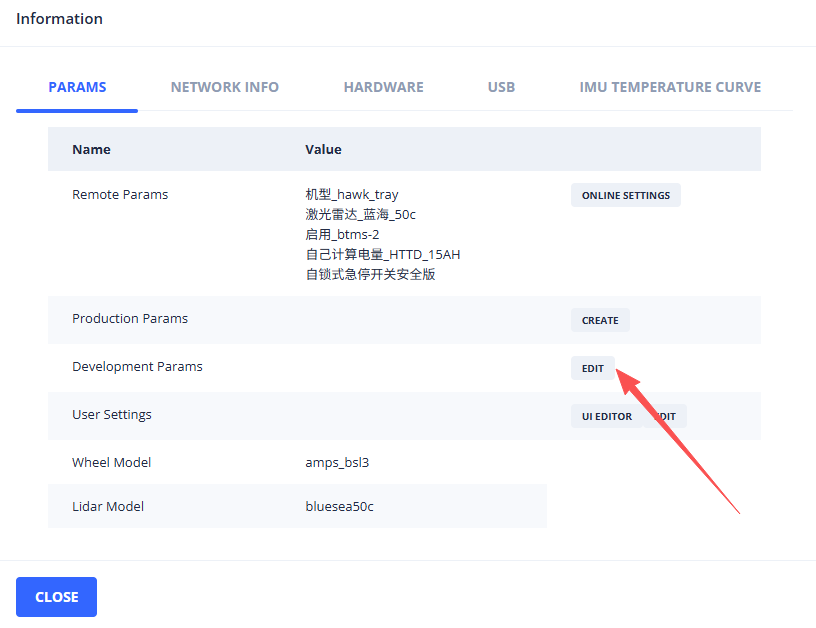Viewport: 816px width, 628px height.
Task: Click the 自己计算电量_HTTD_15AH param entry
Action: tap(382, 255)
